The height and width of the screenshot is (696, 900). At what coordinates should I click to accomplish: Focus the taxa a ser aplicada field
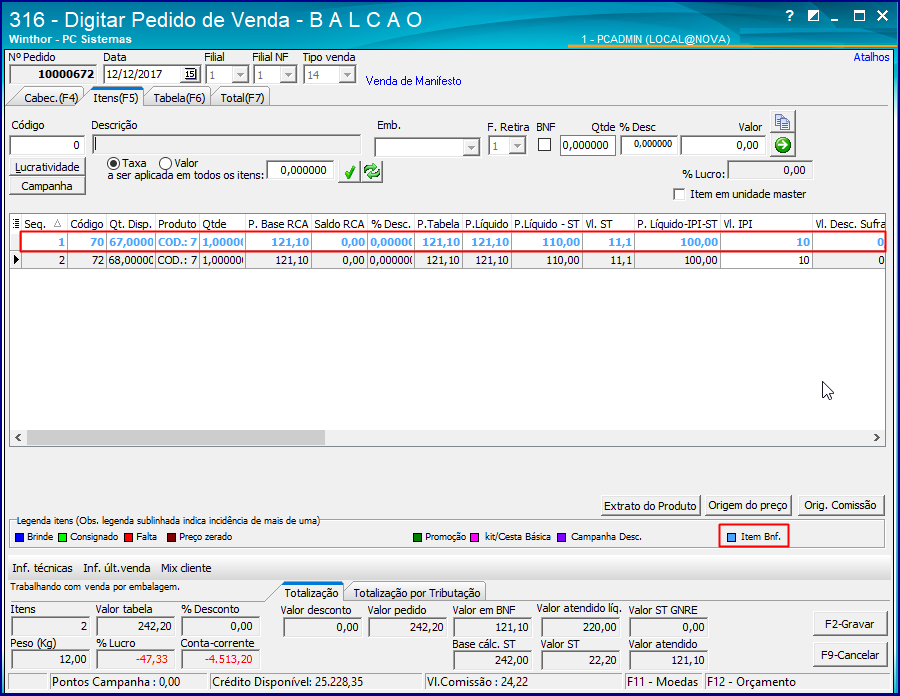pos(300,170)
